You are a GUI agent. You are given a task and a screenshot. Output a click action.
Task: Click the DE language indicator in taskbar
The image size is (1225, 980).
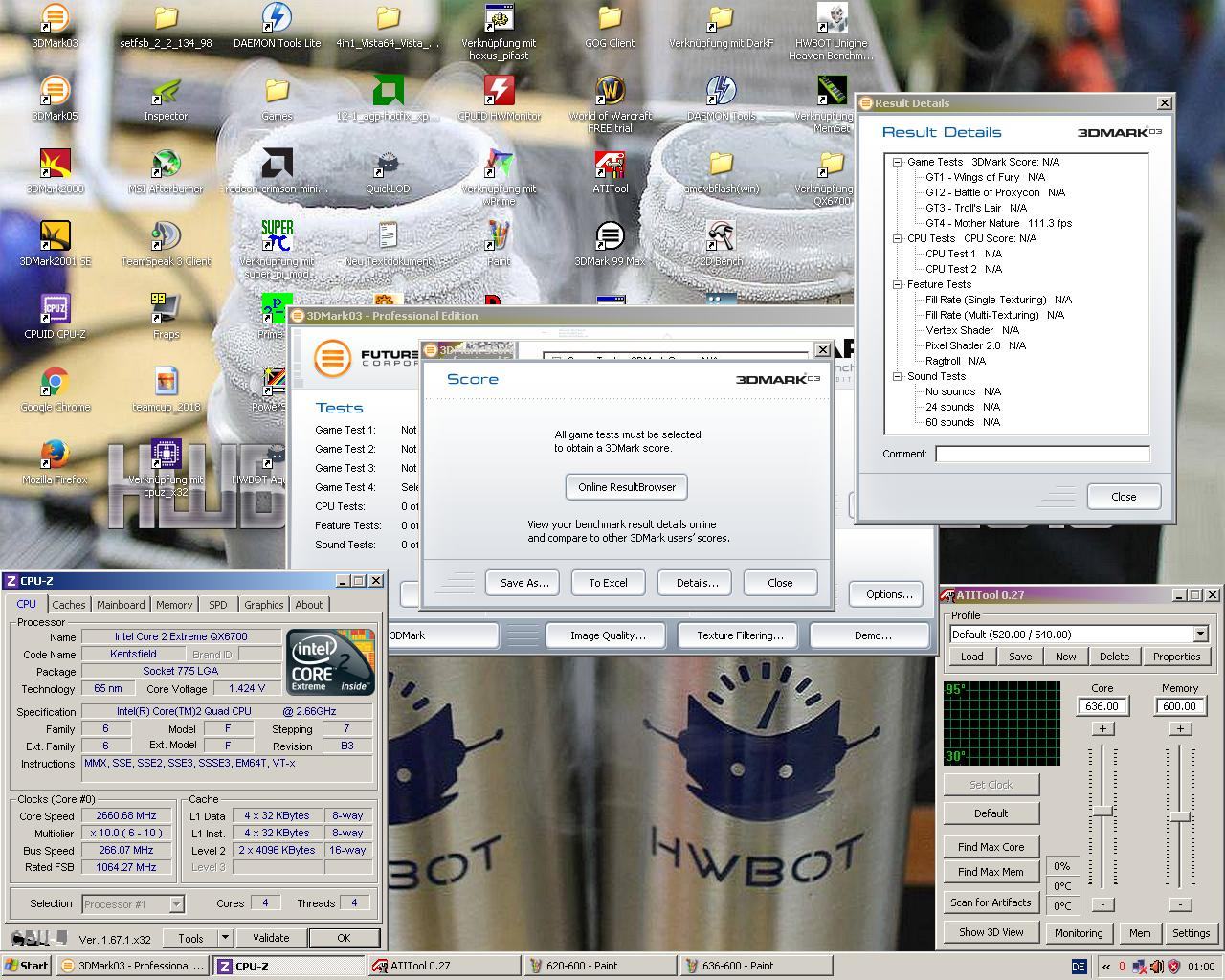tap(1079, 967)
